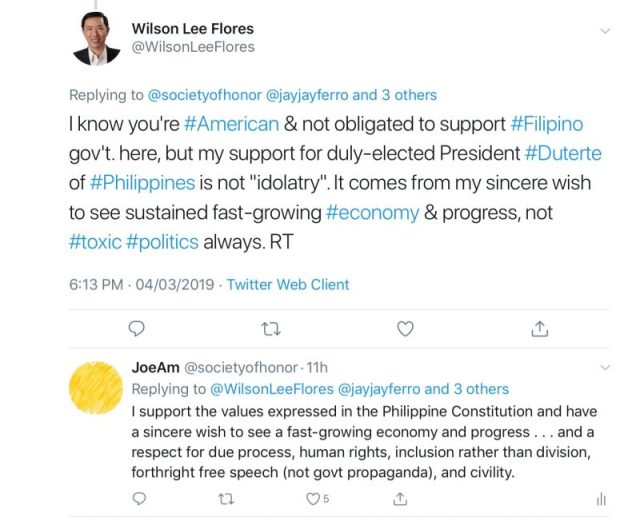Like Wilson Lee Flores's tweet
The width and height of the screenshot is (640, 521).
[405, 328]
